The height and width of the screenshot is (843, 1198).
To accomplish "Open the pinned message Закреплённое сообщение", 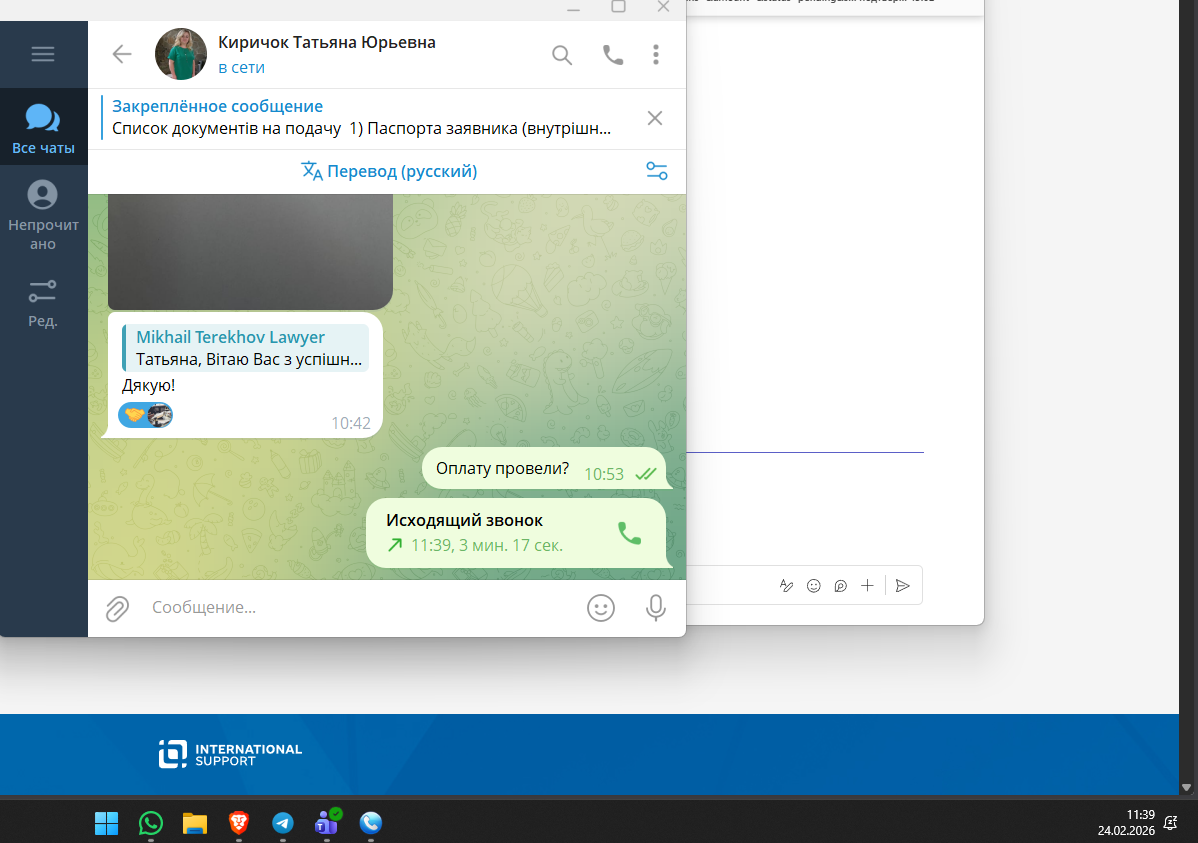I will [x=361, y=118].
